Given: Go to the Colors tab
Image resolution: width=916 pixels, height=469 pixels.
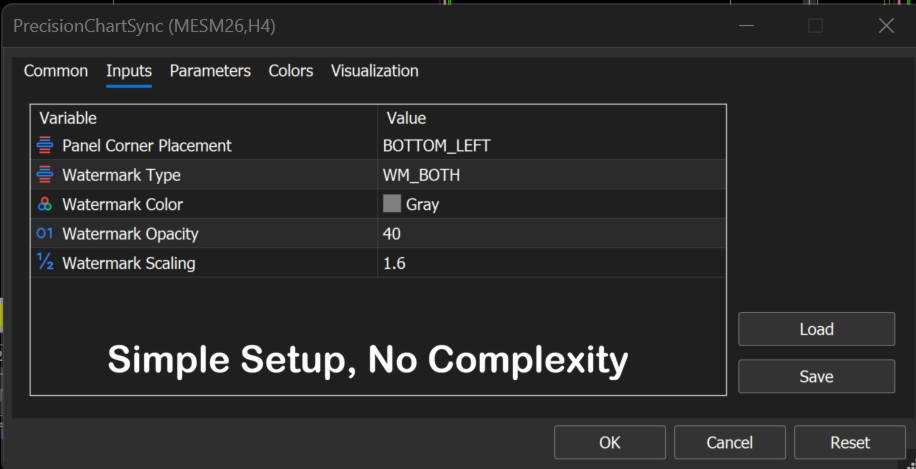Looking at the screenshot, I should 291,71.
